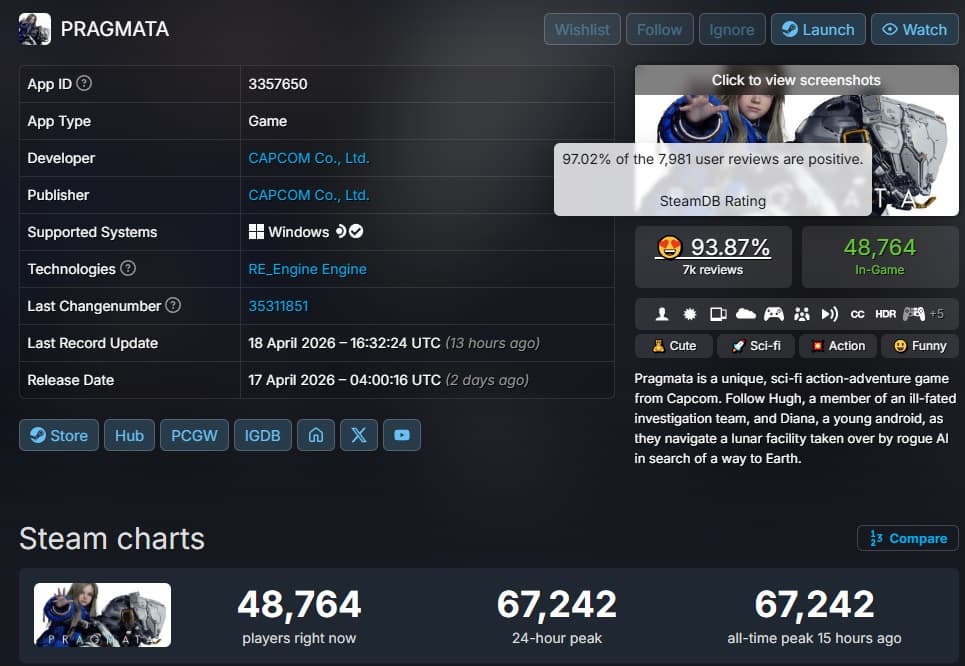965x666 pixels.
Task: Open the IGDB link button
Action: coord(263,435)
